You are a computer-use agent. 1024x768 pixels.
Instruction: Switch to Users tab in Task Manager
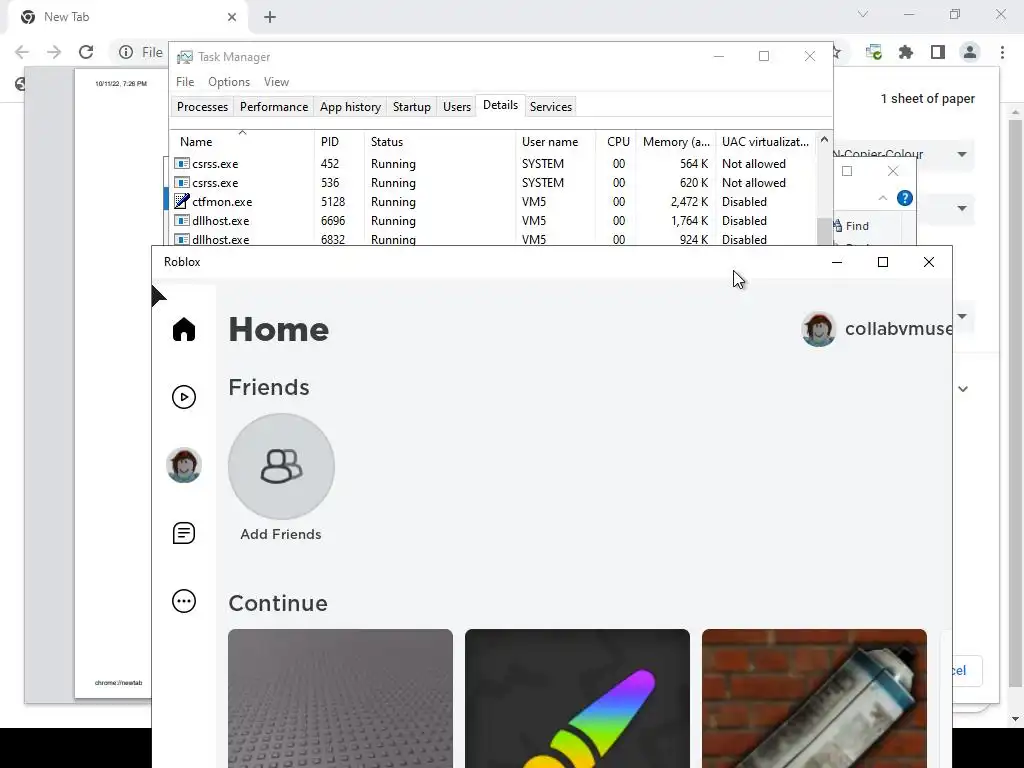[456, 106]
